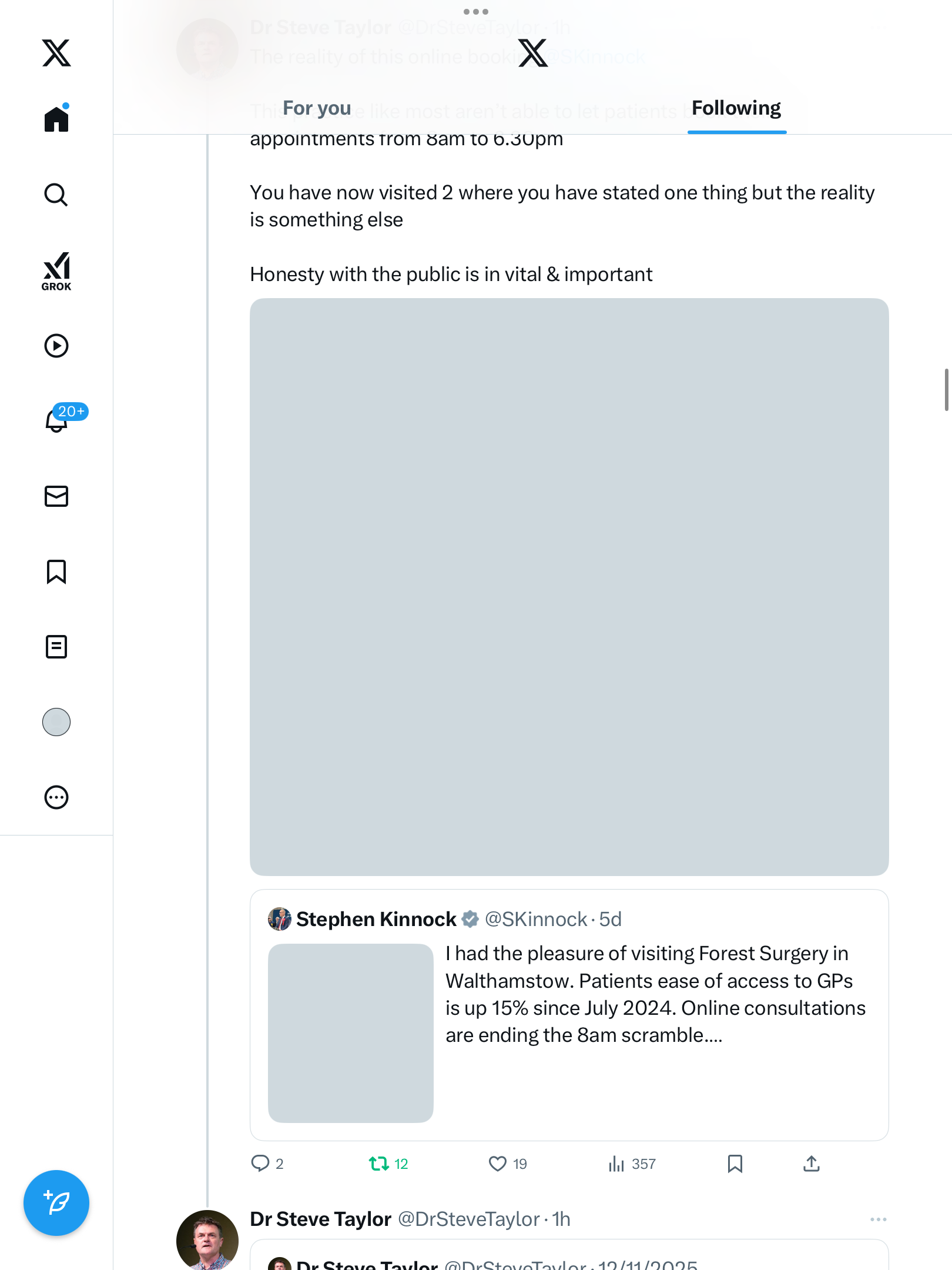The width and height of the screenshot is (952, 1270).
Task: Click the vertical scrollbar thumb
Action: [x=946, y=390]
